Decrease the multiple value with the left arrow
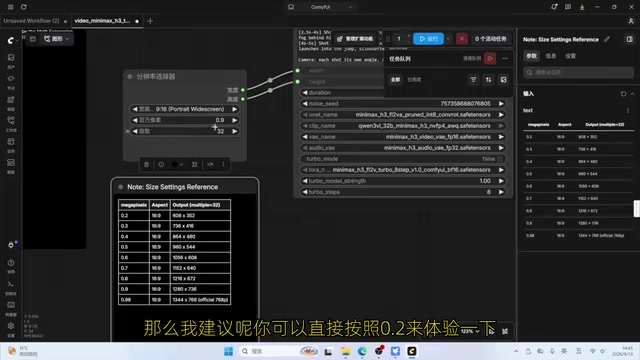The image size is (640, 360). (x=135, y=131)
